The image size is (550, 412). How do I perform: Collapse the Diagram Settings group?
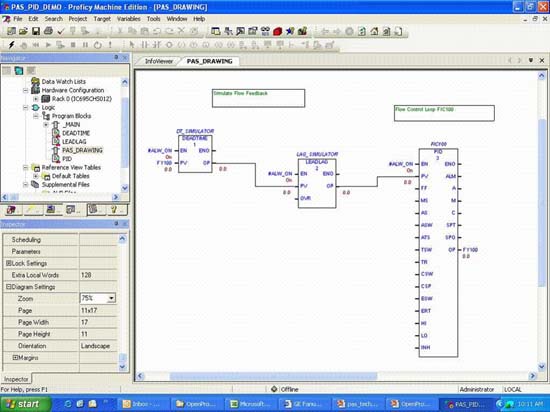click(8, 287)
